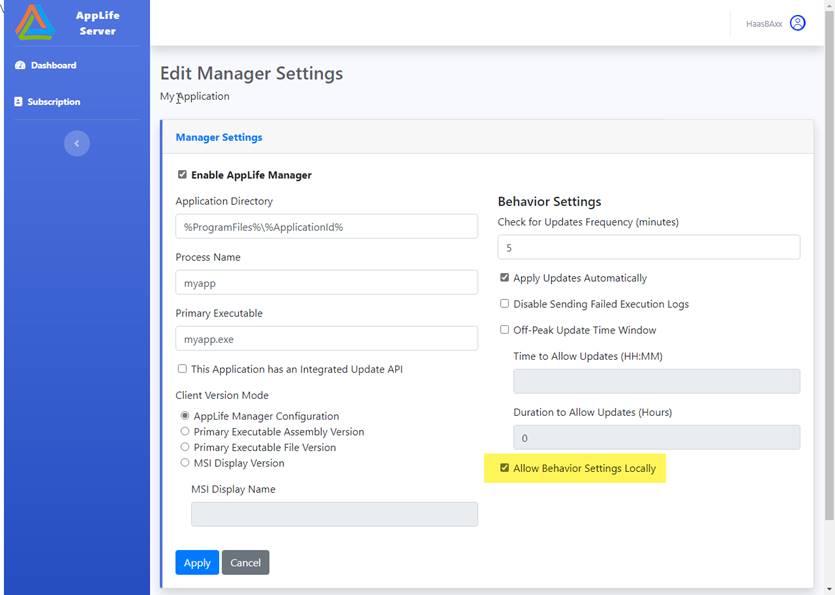Click the AppLife Server logo icon
The width and height of the screenshot is (835, 595).
[x=35, y=22]
